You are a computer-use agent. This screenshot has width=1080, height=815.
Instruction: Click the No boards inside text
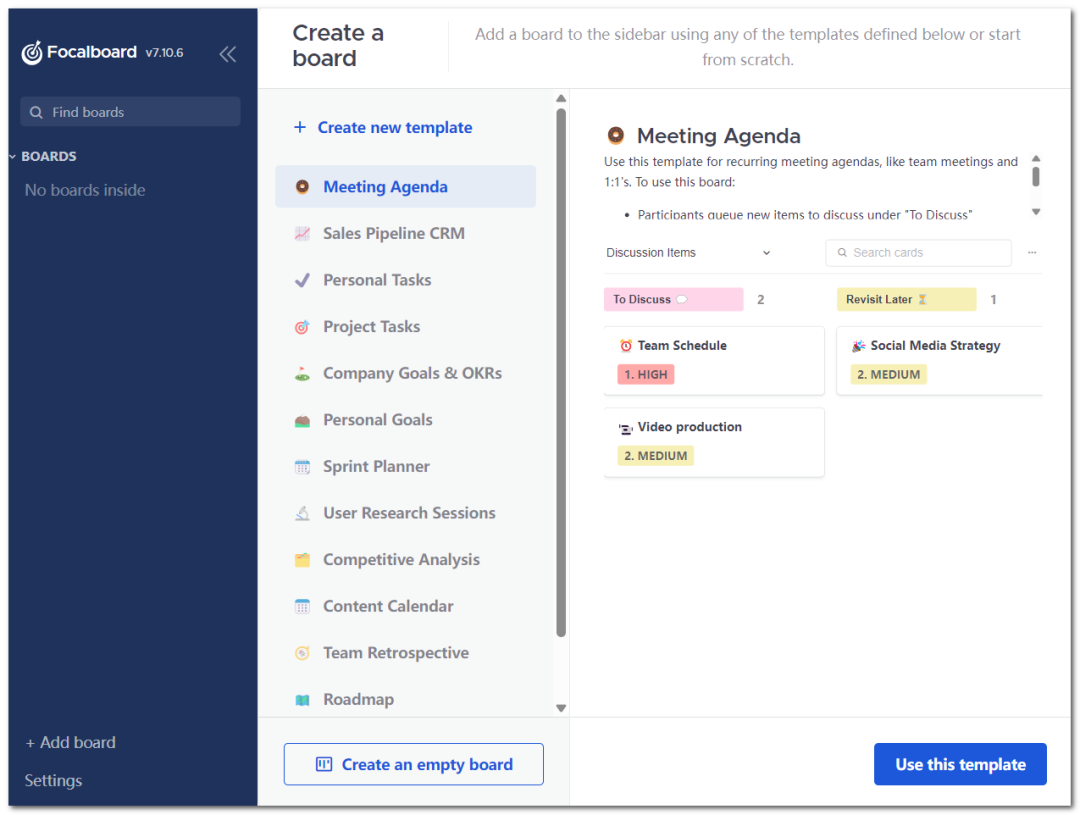85,190
